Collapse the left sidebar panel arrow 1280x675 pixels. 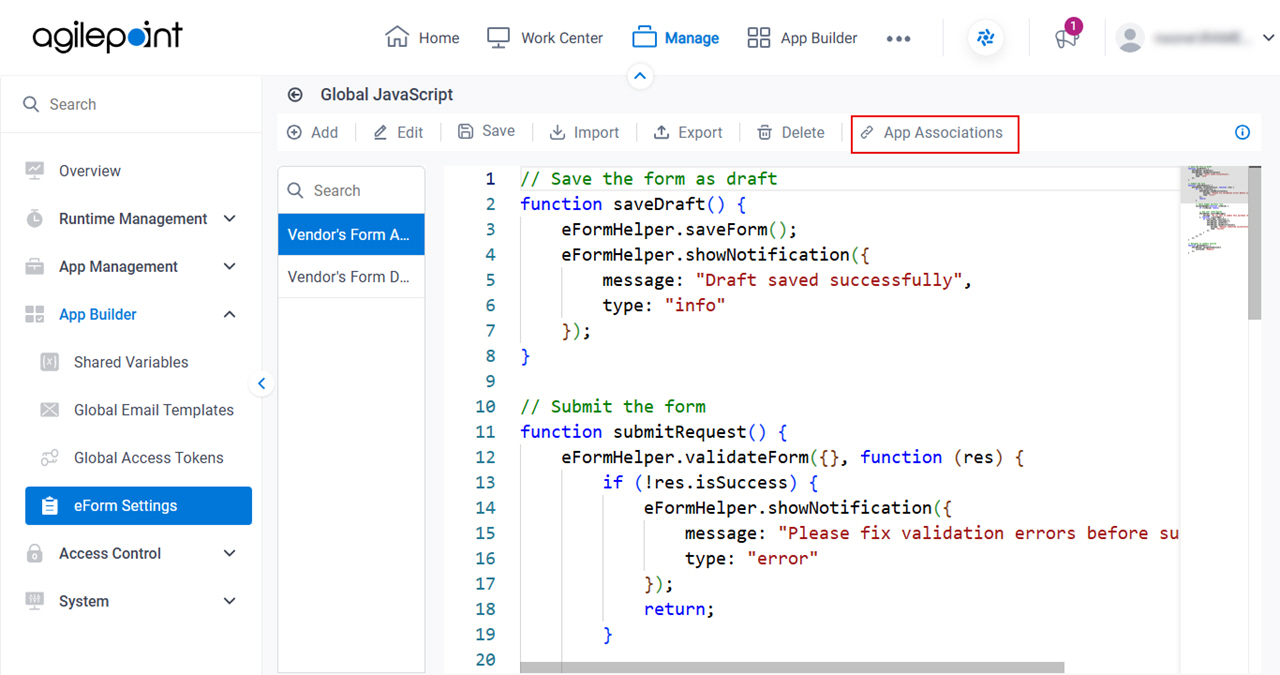261,383
